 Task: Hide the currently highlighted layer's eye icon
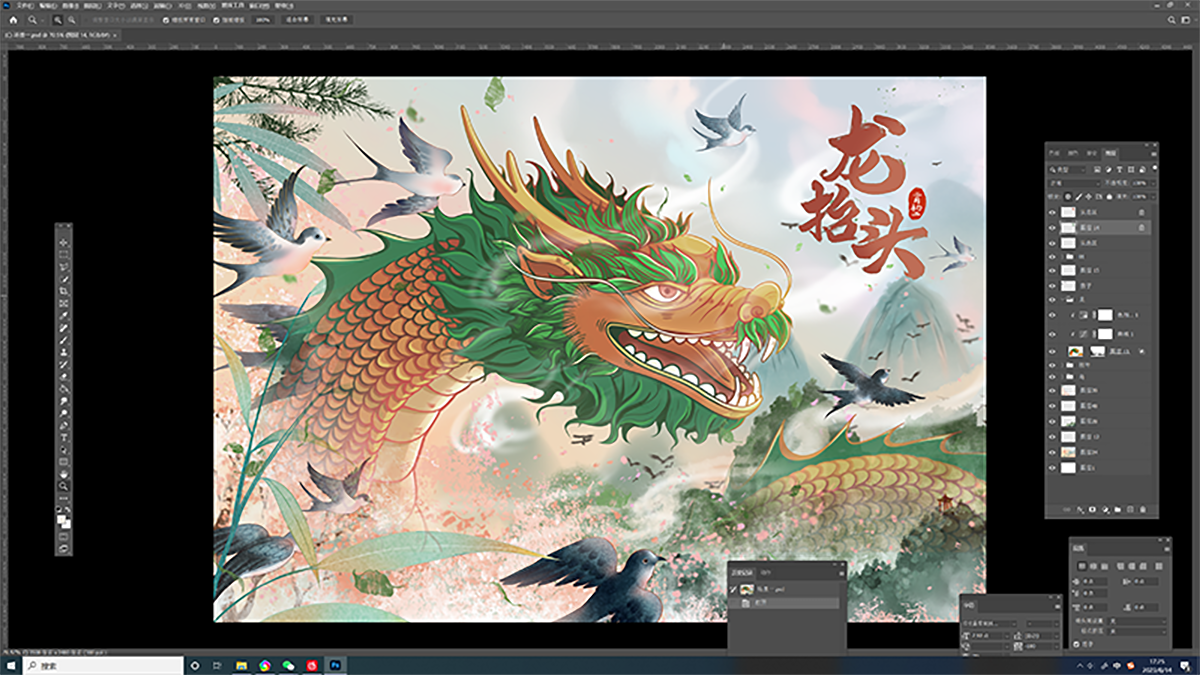click(1052, 228)
